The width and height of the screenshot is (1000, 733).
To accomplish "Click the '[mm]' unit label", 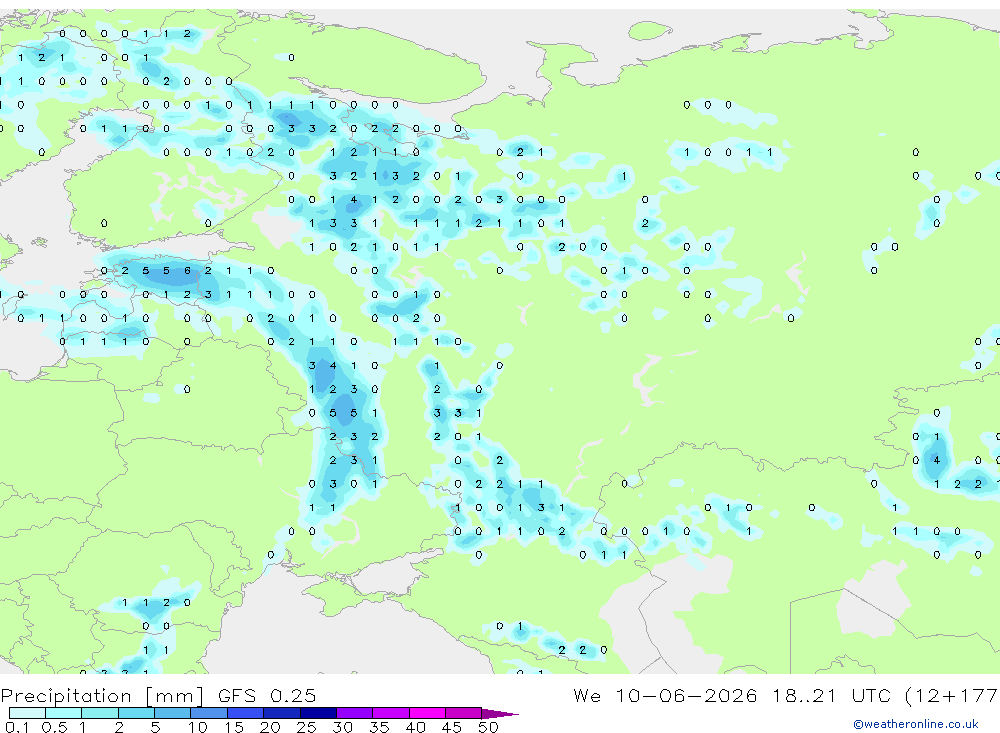I will 174,696.
